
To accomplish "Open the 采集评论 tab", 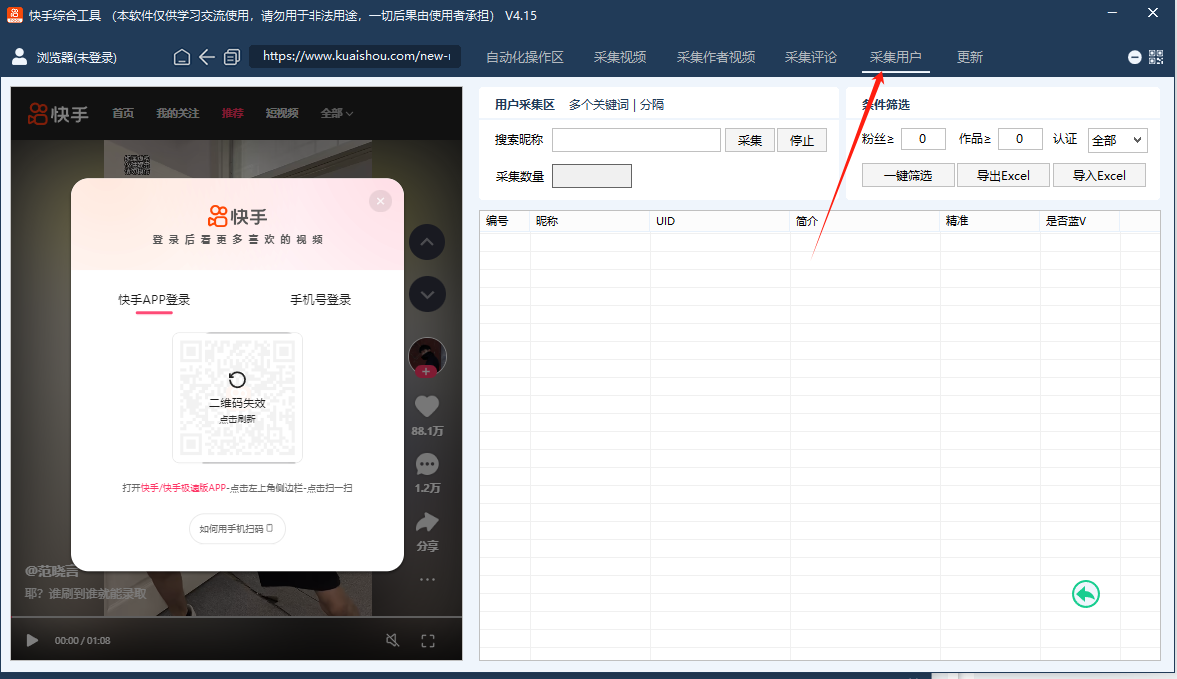I will coord(811,57).
